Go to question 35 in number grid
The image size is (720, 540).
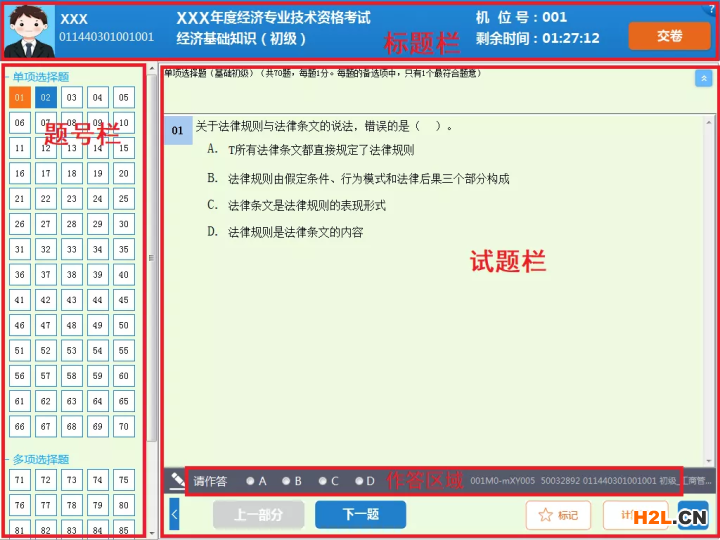coord(124,249)
